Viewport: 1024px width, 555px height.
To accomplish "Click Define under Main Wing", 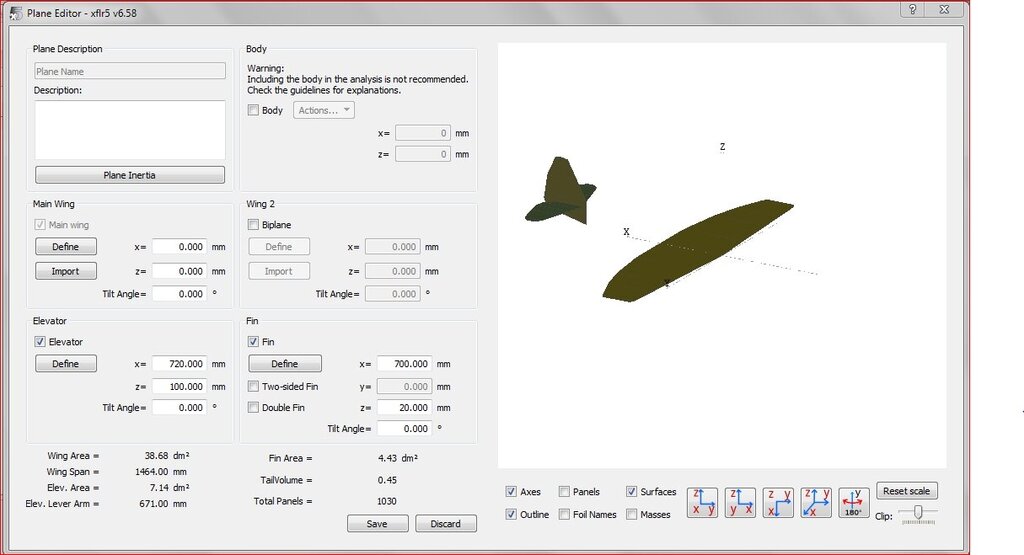I will [66, 247].
